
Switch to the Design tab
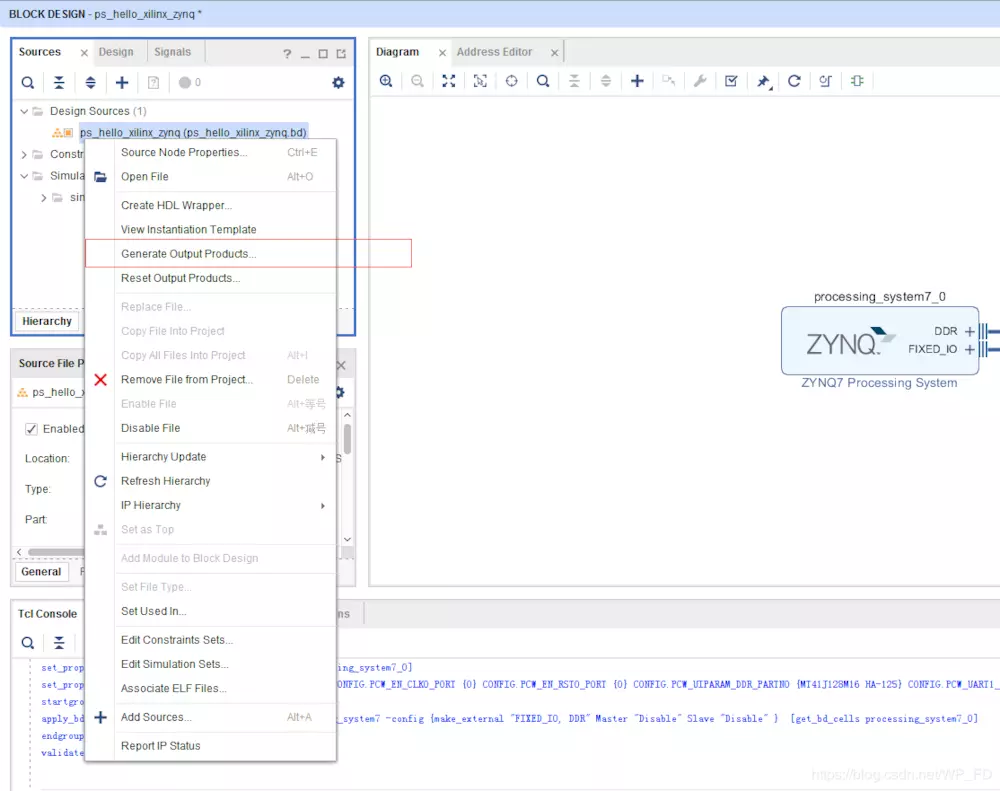(116, 52)
